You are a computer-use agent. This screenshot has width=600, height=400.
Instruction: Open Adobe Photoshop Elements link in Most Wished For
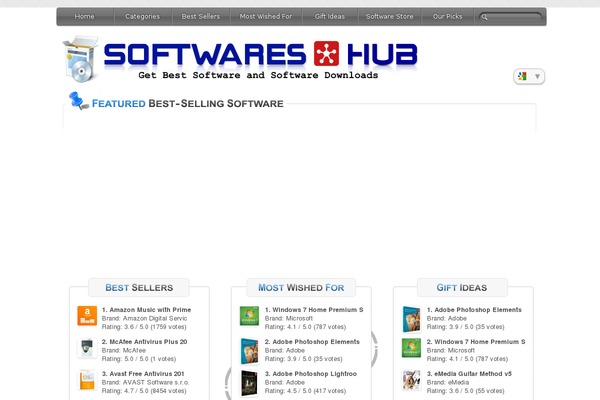coord(312,342)
